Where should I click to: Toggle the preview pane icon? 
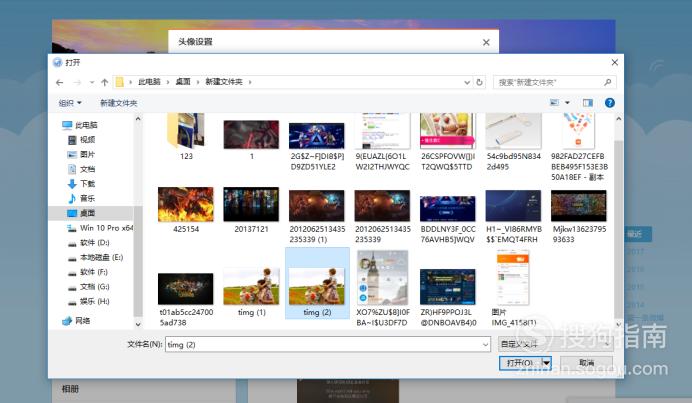[588, 103]
